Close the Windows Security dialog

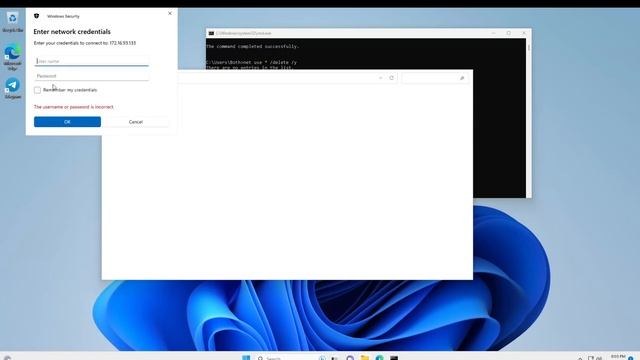[x=170, y=13]
